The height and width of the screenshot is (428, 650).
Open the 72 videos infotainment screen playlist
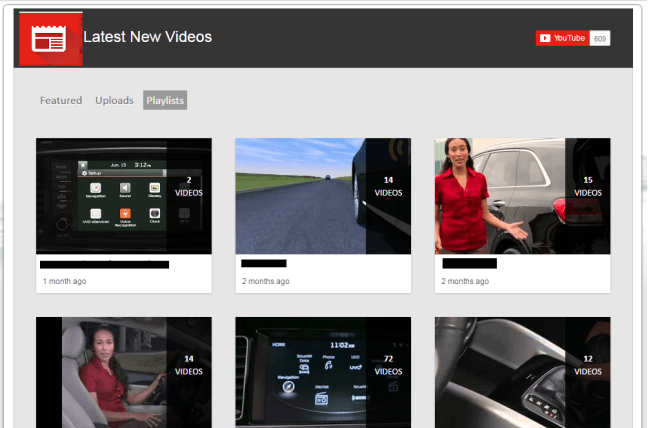[323, 372]
